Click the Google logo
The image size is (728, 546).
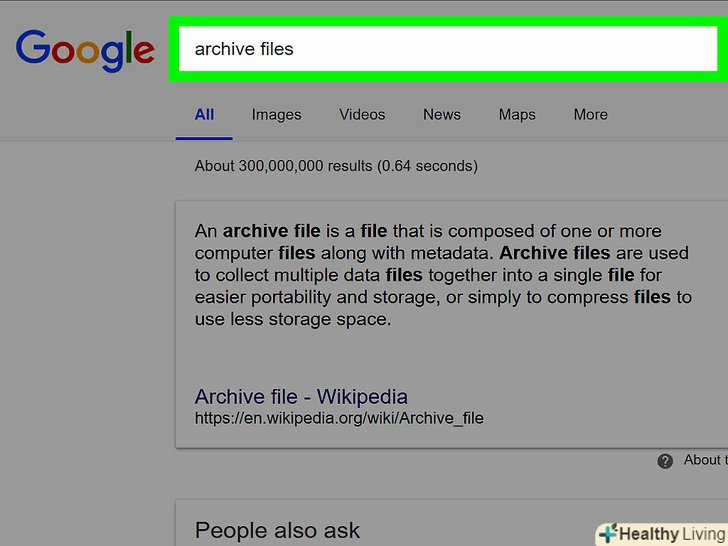tap(85, 49)
